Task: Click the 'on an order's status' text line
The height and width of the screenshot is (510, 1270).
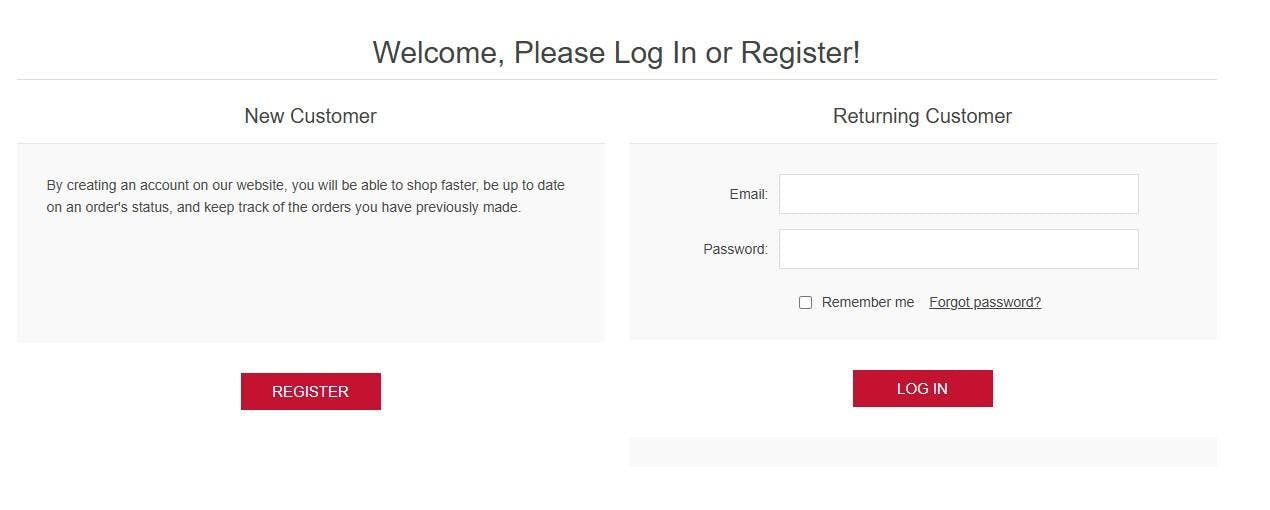Action: [283, 208]
